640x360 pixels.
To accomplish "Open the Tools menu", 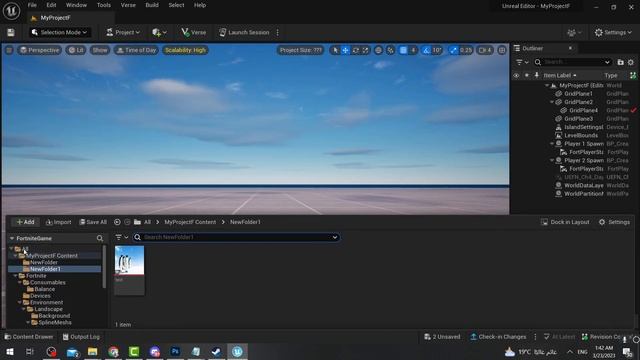I will [104, 5].
